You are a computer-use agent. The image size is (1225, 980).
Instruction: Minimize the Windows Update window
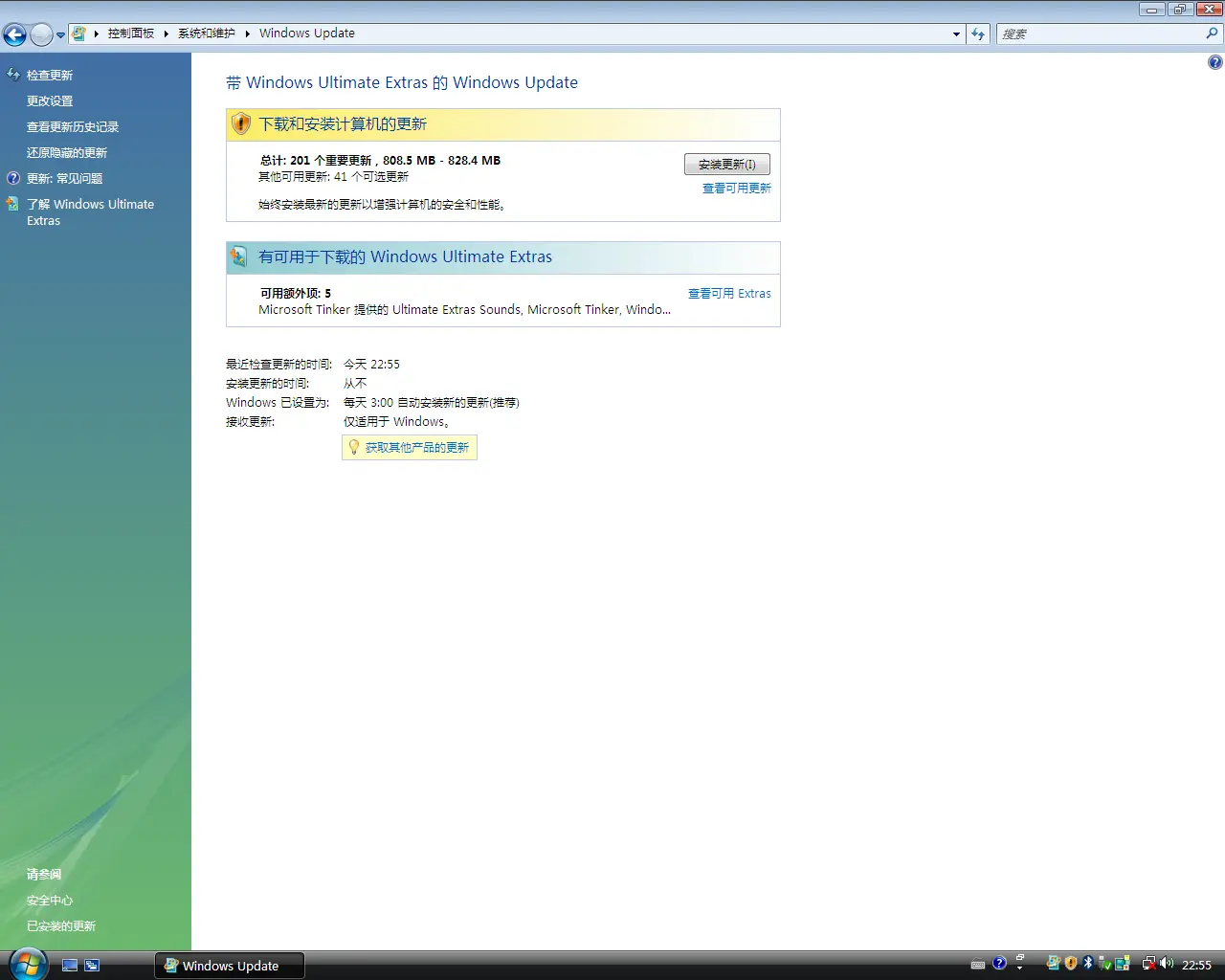1151,9
